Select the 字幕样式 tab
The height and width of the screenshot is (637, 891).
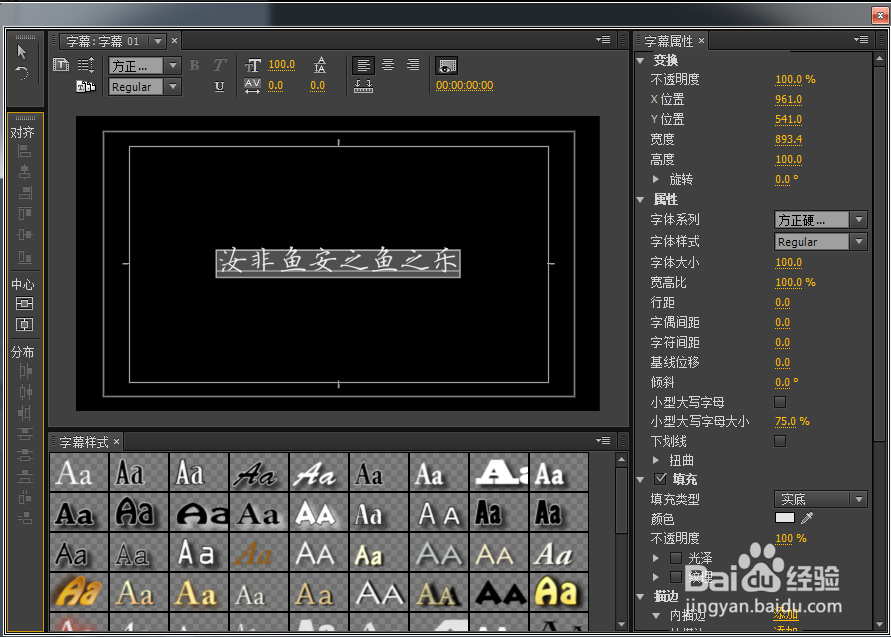84,442
